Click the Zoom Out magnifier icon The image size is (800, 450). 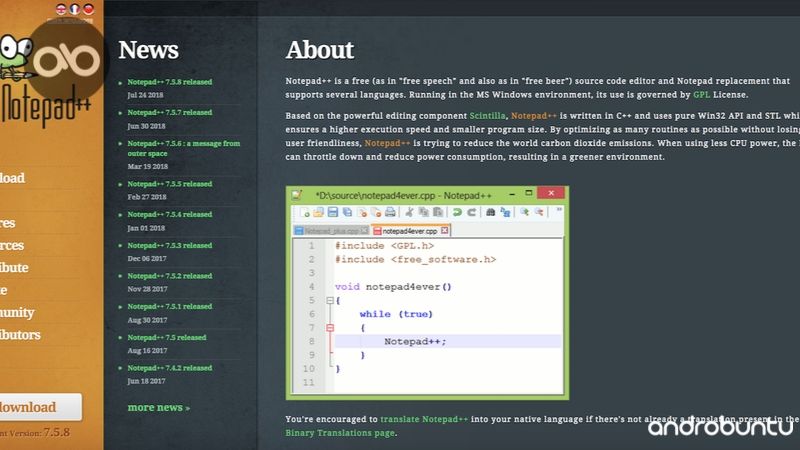(539, 212)
